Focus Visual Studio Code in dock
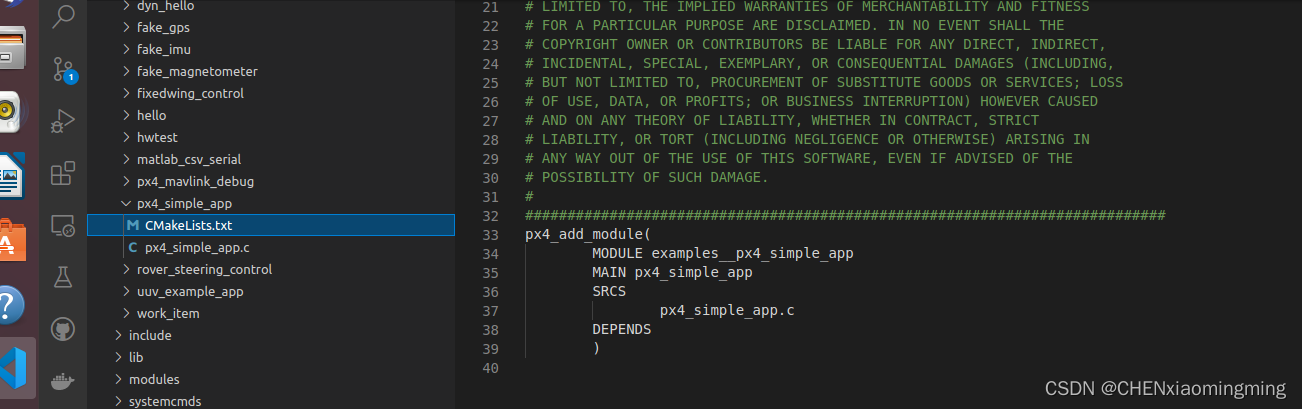The image size is (1302, 409). (x=12, y=370)
